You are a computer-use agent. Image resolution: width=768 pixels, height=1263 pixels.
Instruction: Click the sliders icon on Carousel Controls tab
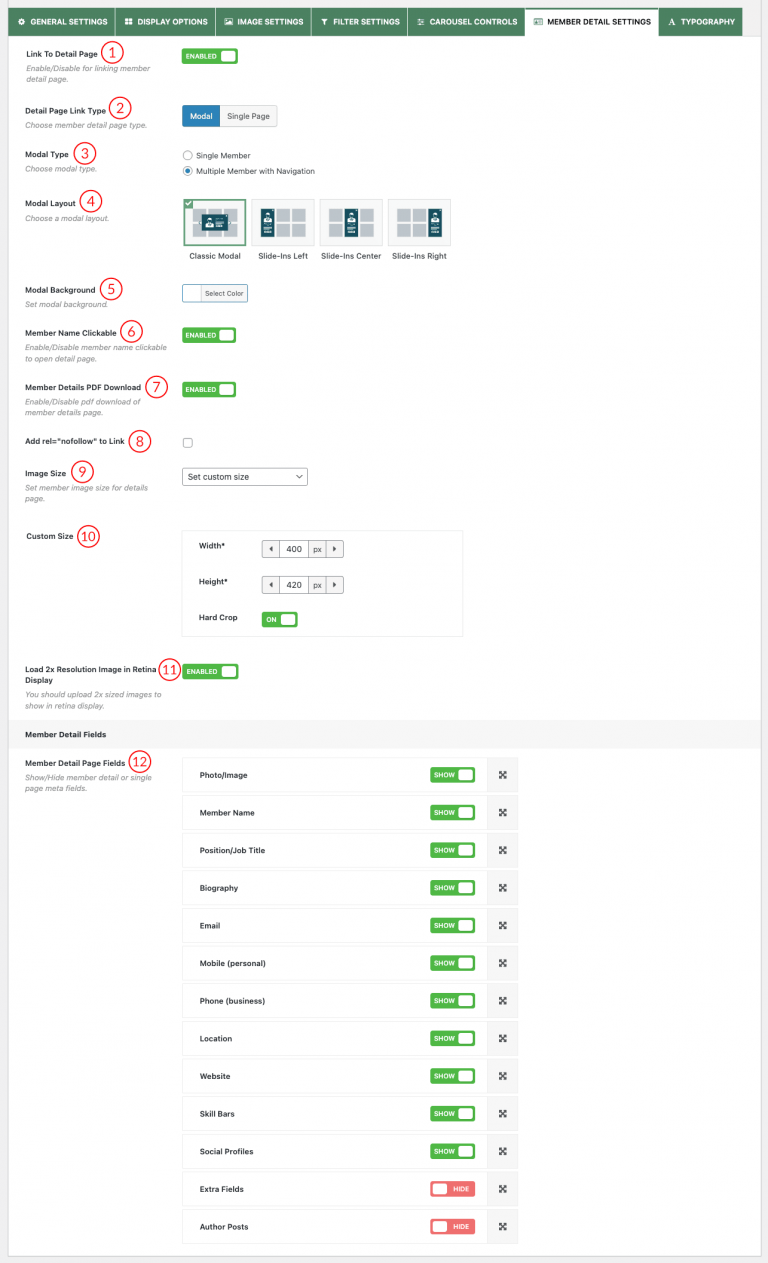coord(422,21)
